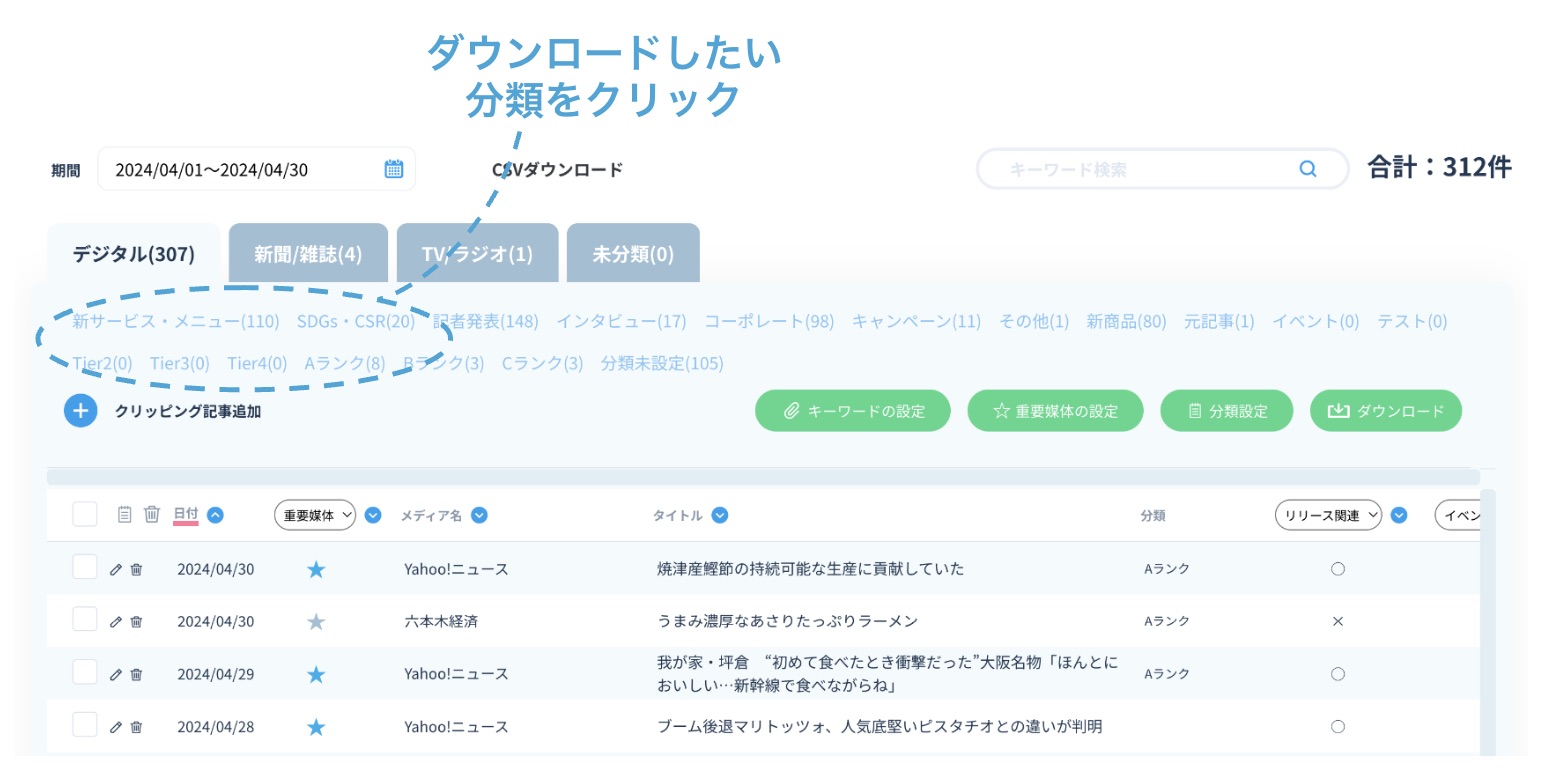The width and height of the screenshot is (1542, 782).
Task: Click the header trash bulk-delete icon
Action: (152, 515)
